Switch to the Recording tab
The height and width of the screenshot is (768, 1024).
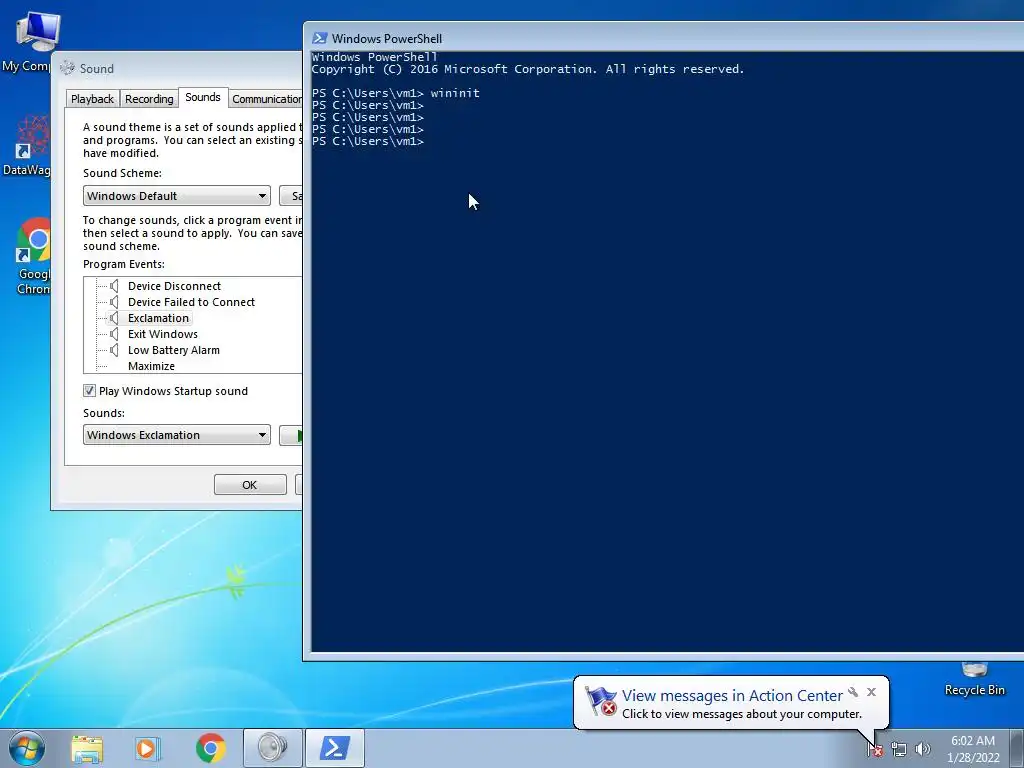click(x=149, y=99)
